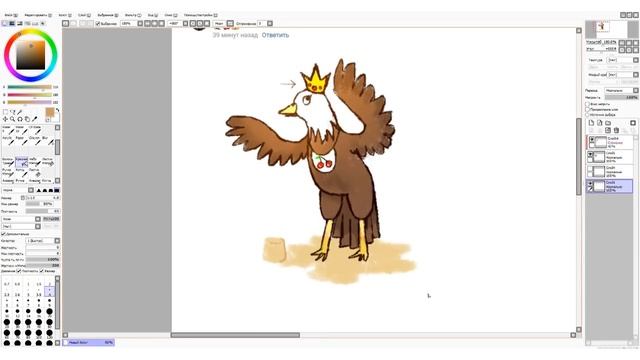Choose the flat square brush edge shape

pos(57,190)
